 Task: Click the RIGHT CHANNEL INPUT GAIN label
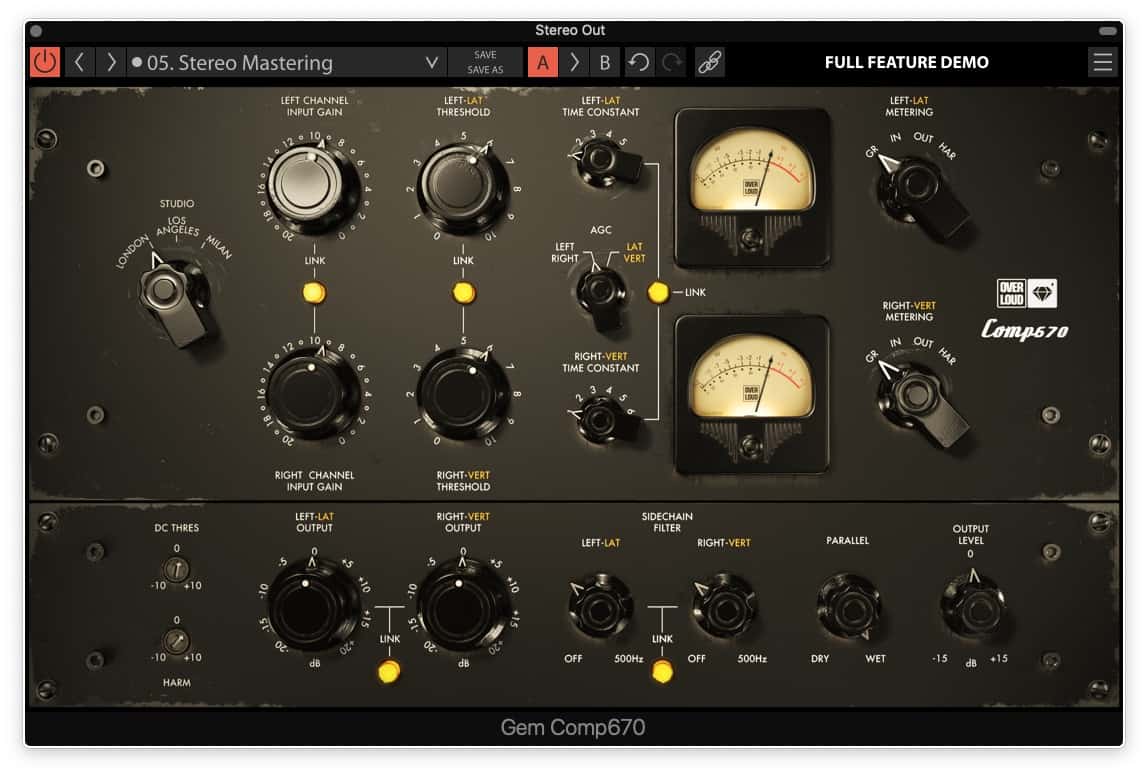[x=314, y=481]
